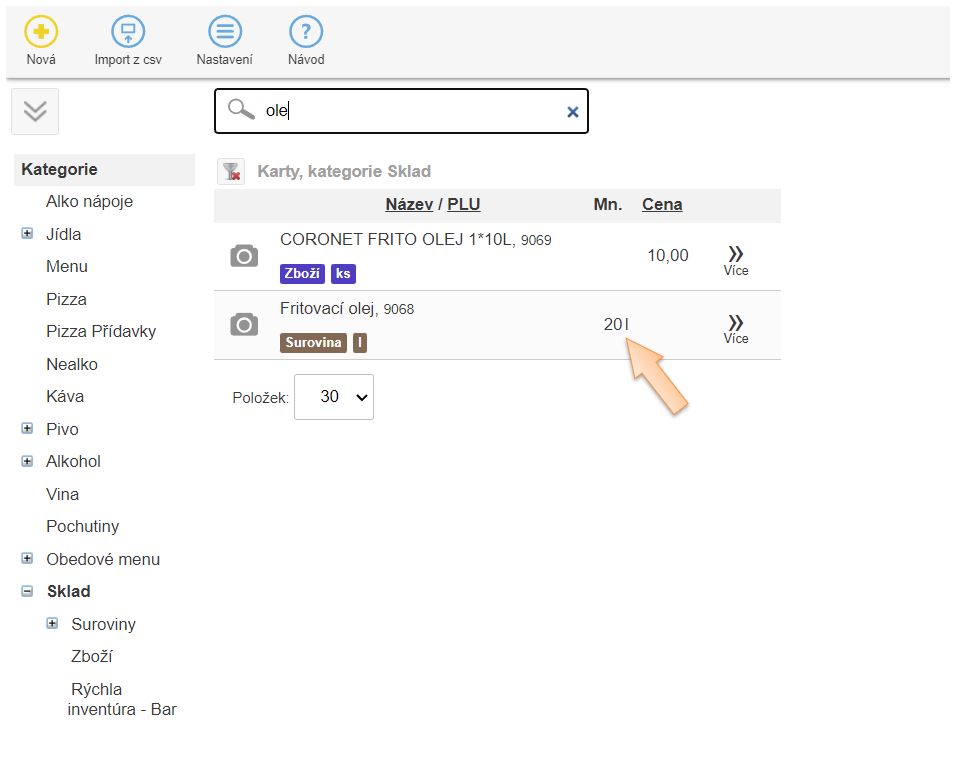Viewport: 968px width, 760px height.
Task: Open the Položek count dropdown
Action: point(334,397)
